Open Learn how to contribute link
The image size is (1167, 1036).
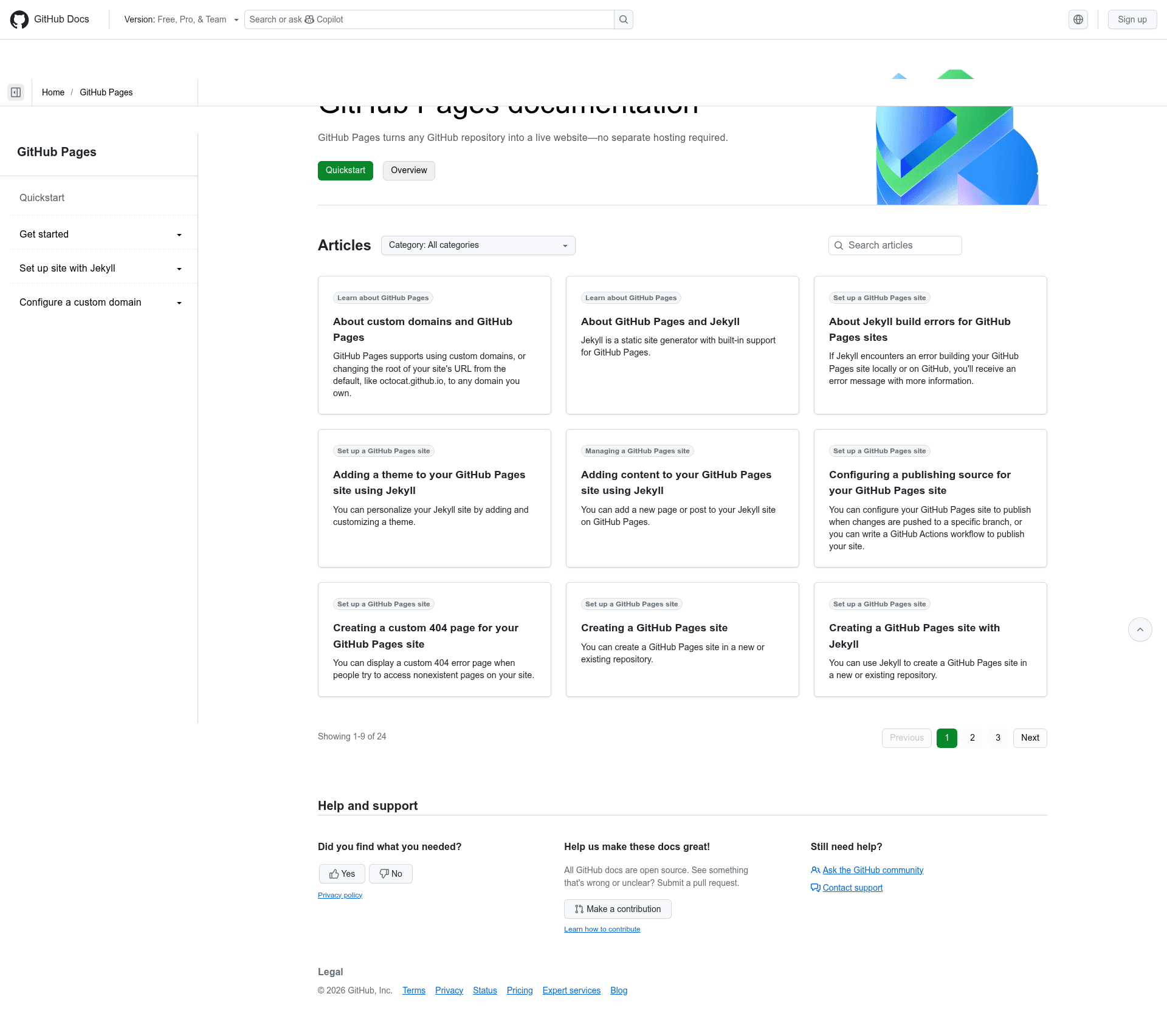coord(602,929)
